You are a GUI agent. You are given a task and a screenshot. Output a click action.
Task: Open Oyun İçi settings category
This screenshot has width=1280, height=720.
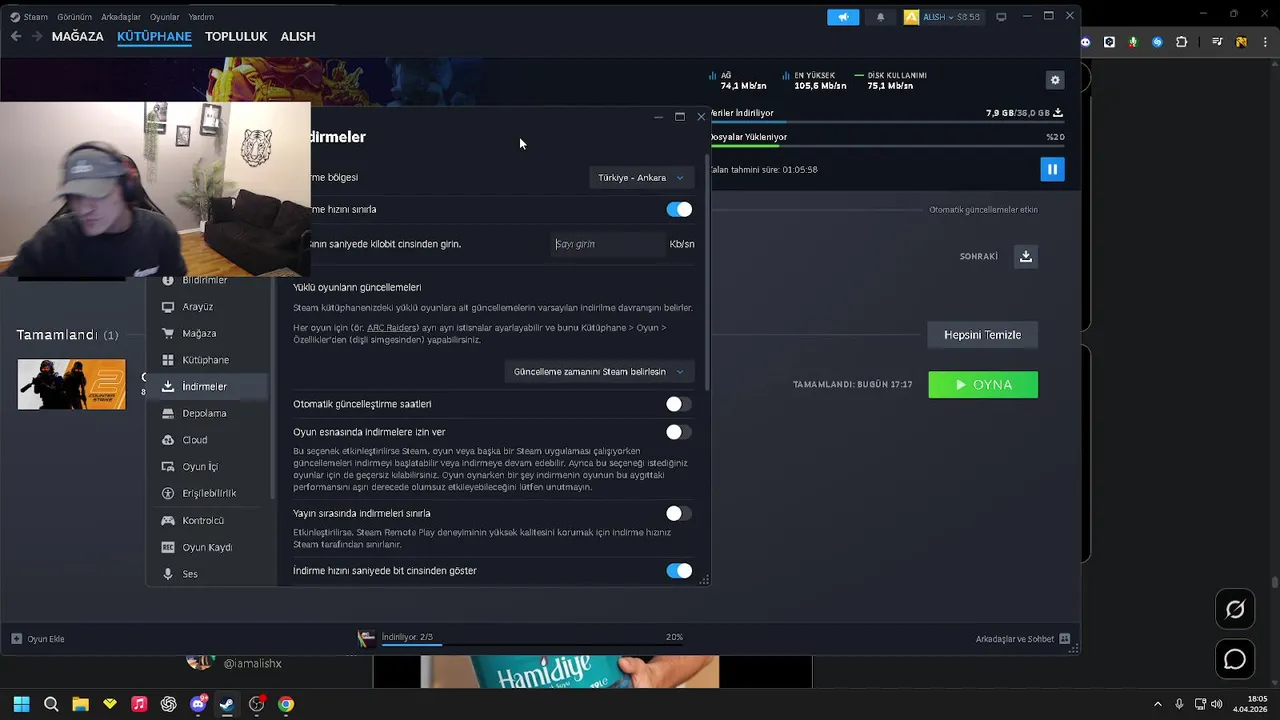[210, 467]
